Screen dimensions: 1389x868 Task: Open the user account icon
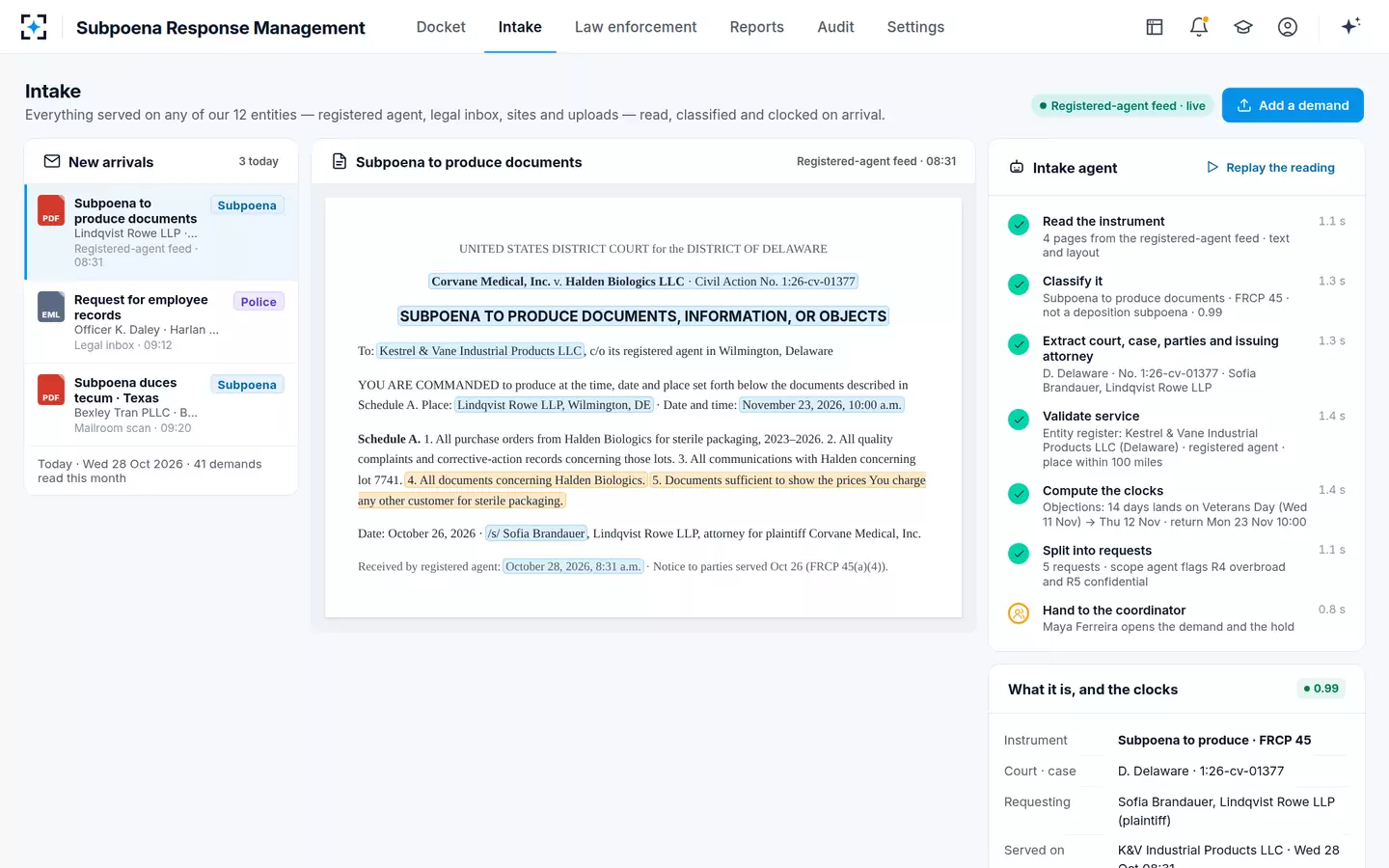coord(1288,27)
